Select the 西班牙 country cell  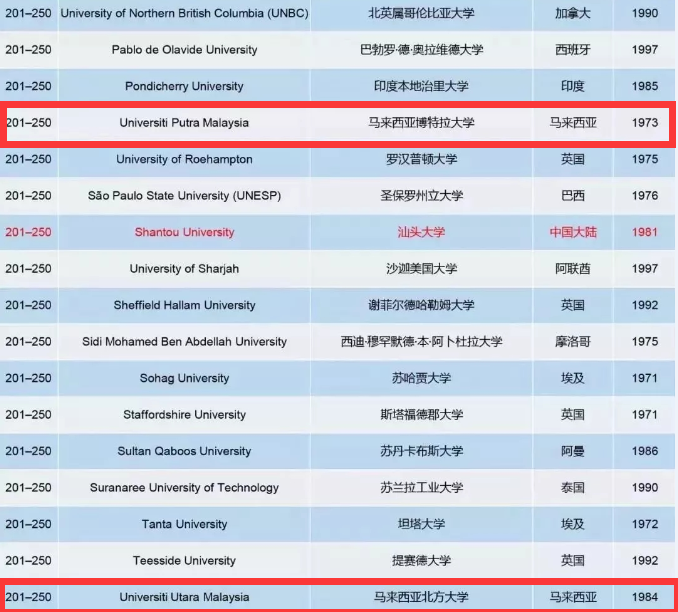pyautogui.click(x=572, y=50)
